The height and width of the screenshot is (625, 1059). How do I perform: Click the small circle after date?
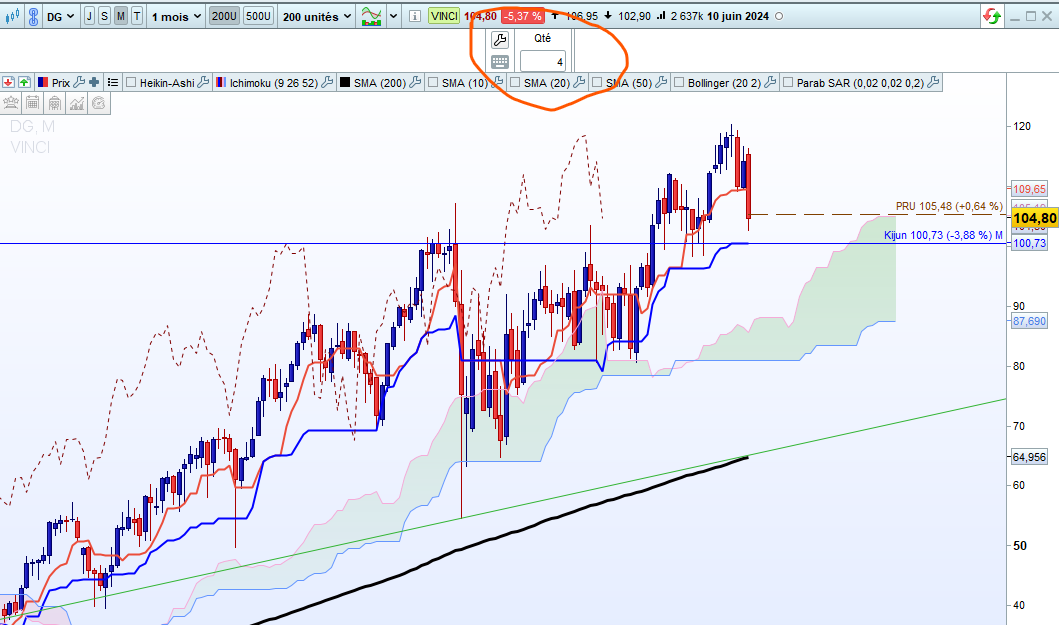[779, 16]
